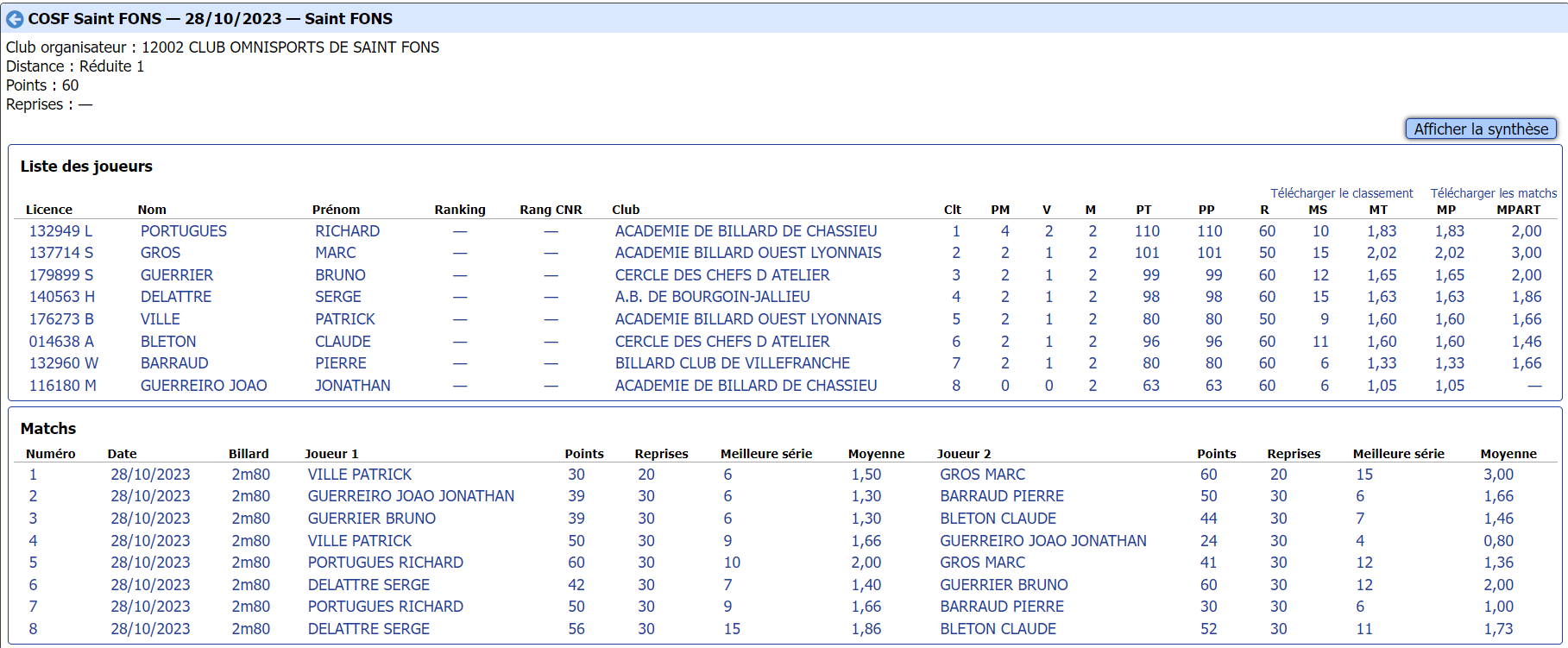The width and height of the screenshot is (1568, 648).
Task: Select licence 132949 L
Action: [60, 231]
